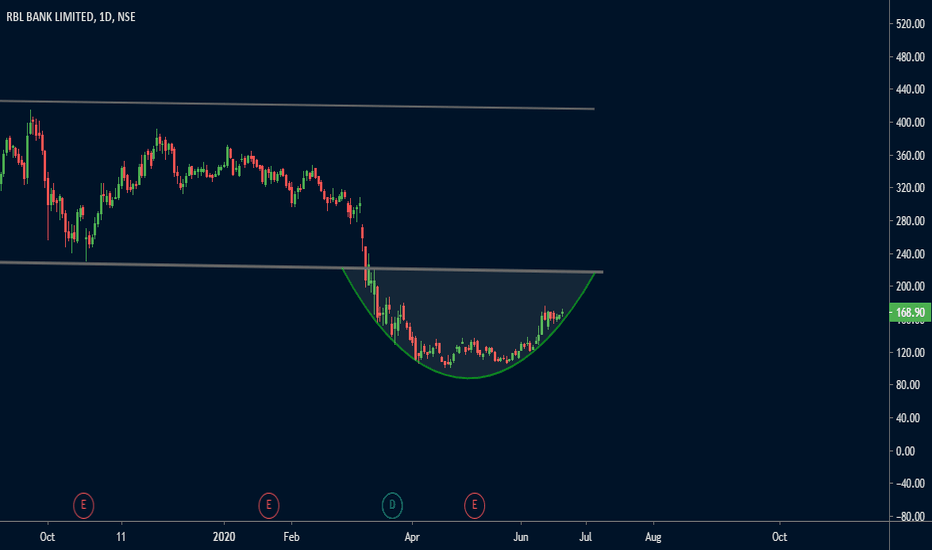Open the May earnings marker E
The image size is (932, 550).
coord(474,505)
